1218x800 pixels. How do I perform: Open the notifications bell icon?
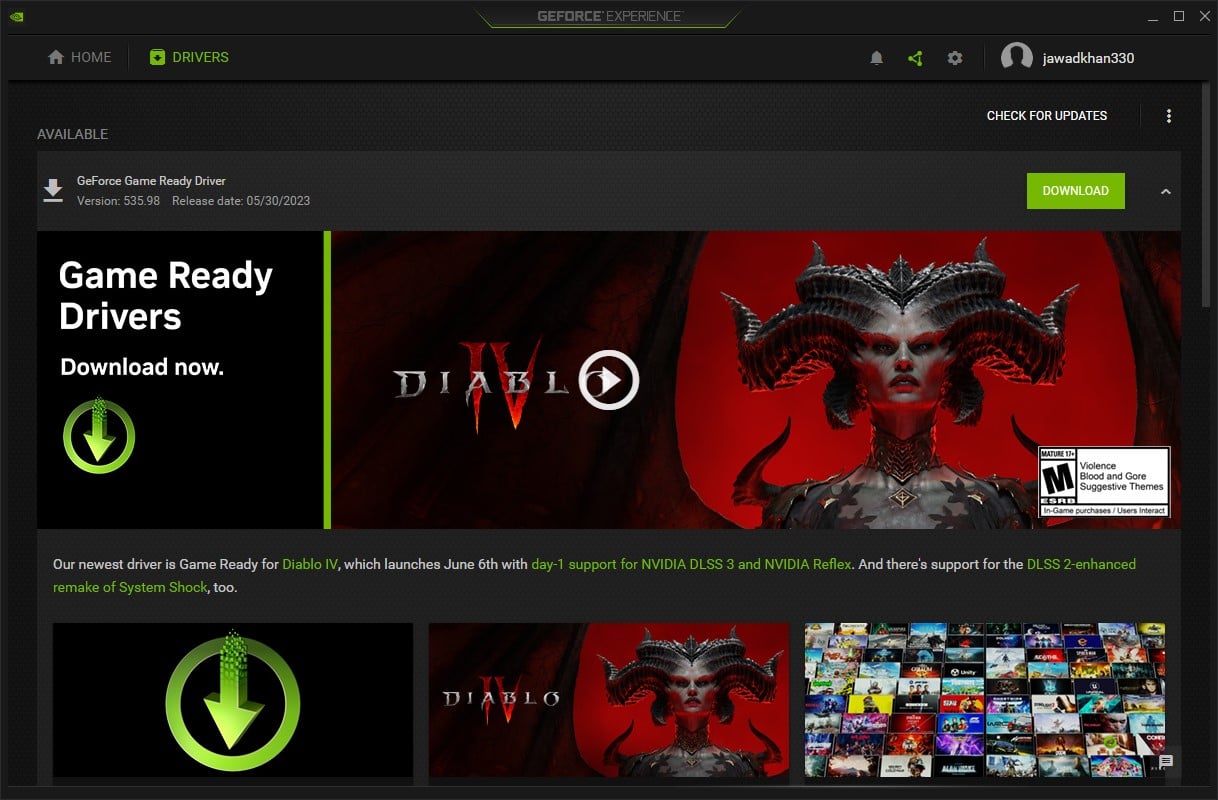(x=876, y=58)
